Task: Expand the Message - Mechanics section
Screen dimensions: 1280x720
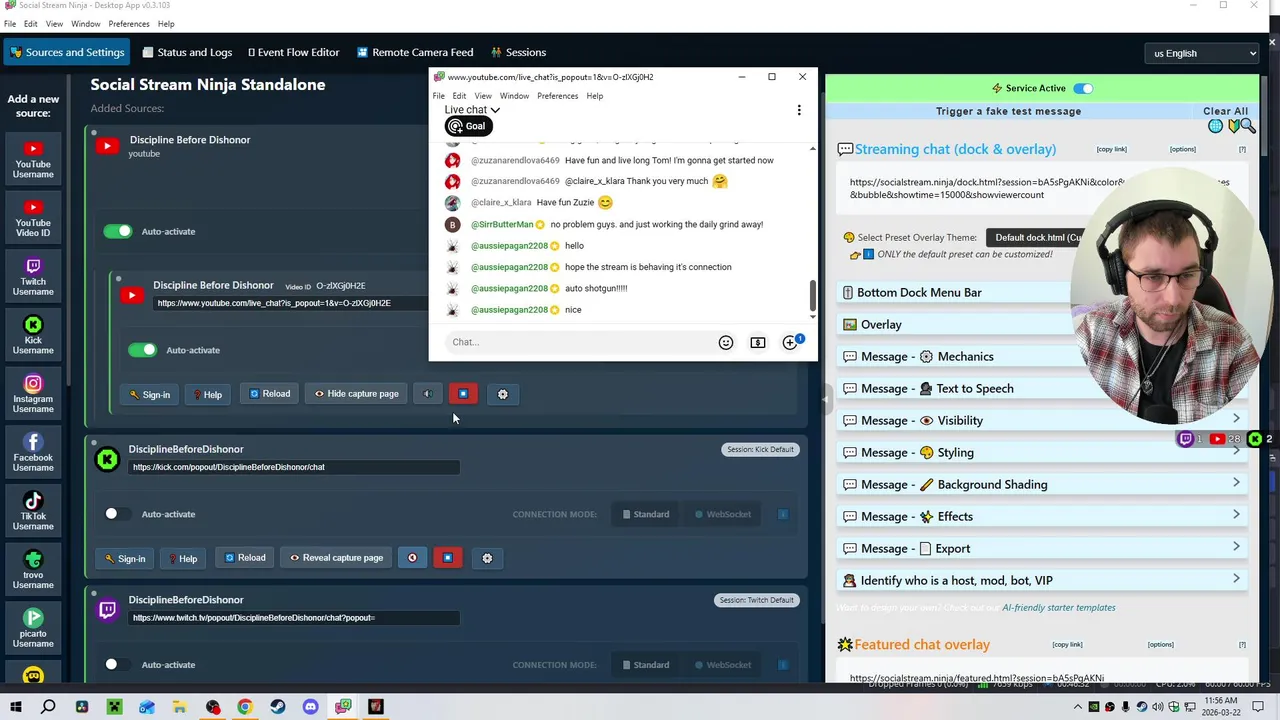Action: (1040, 356)
